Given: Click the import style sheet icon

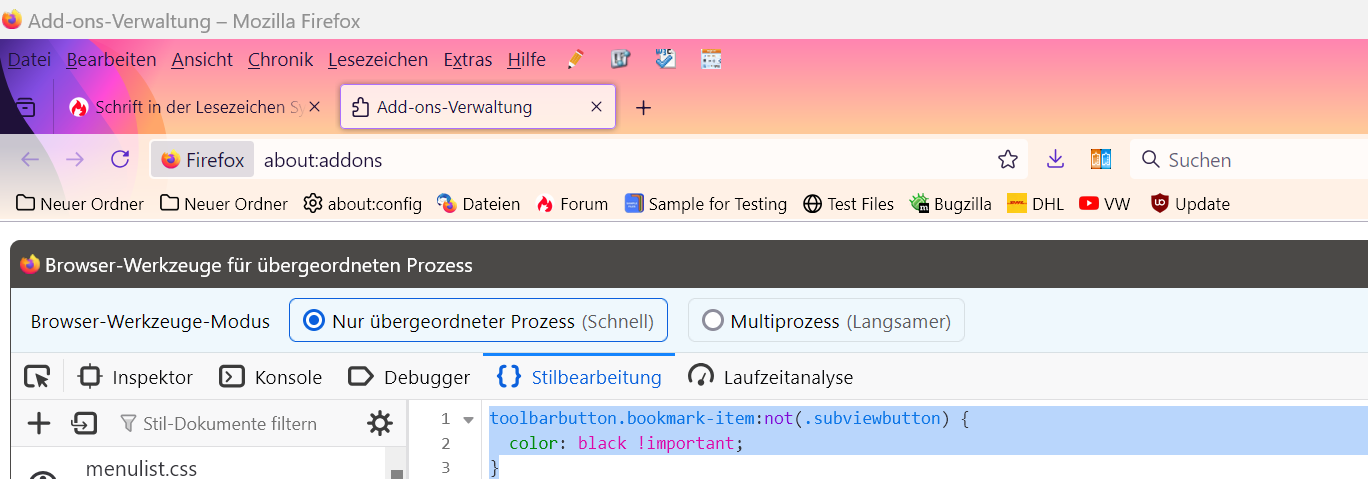Looking at the screenshot, I should click(x=84, y=423).
